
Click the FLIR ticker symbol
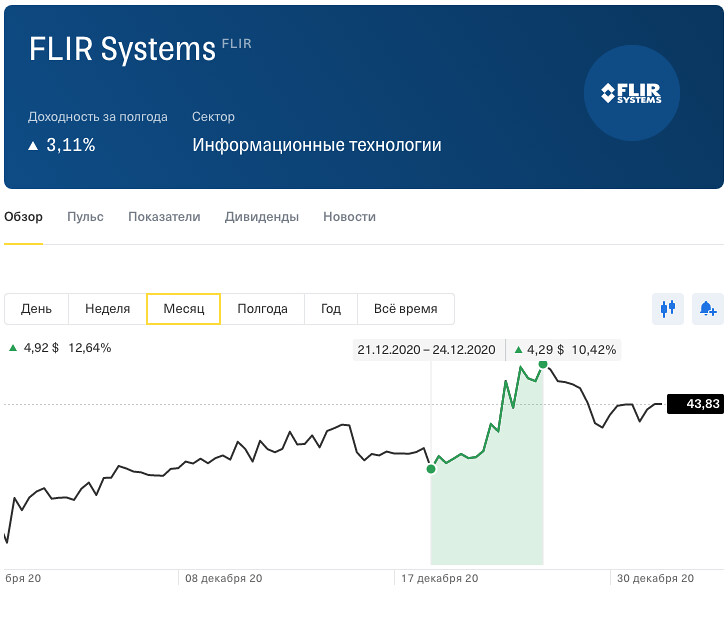[237, 44]
